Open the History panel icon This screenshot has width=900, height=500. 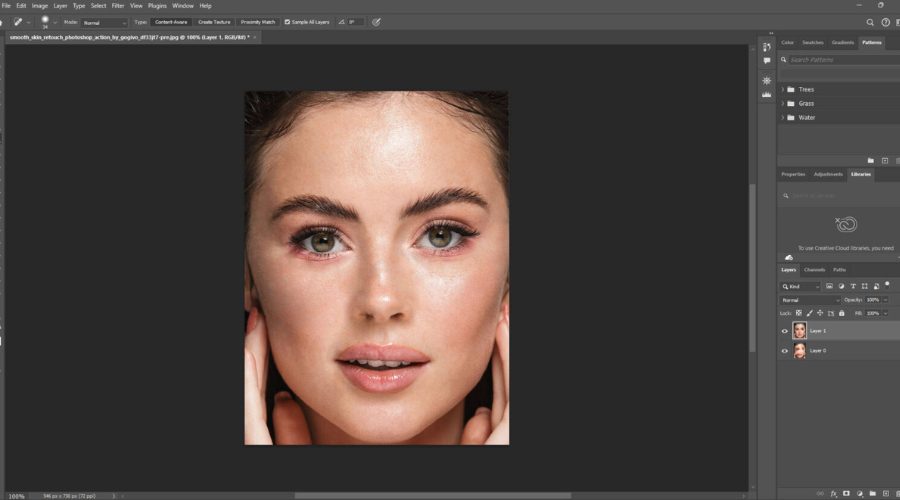tap(767, 47)
